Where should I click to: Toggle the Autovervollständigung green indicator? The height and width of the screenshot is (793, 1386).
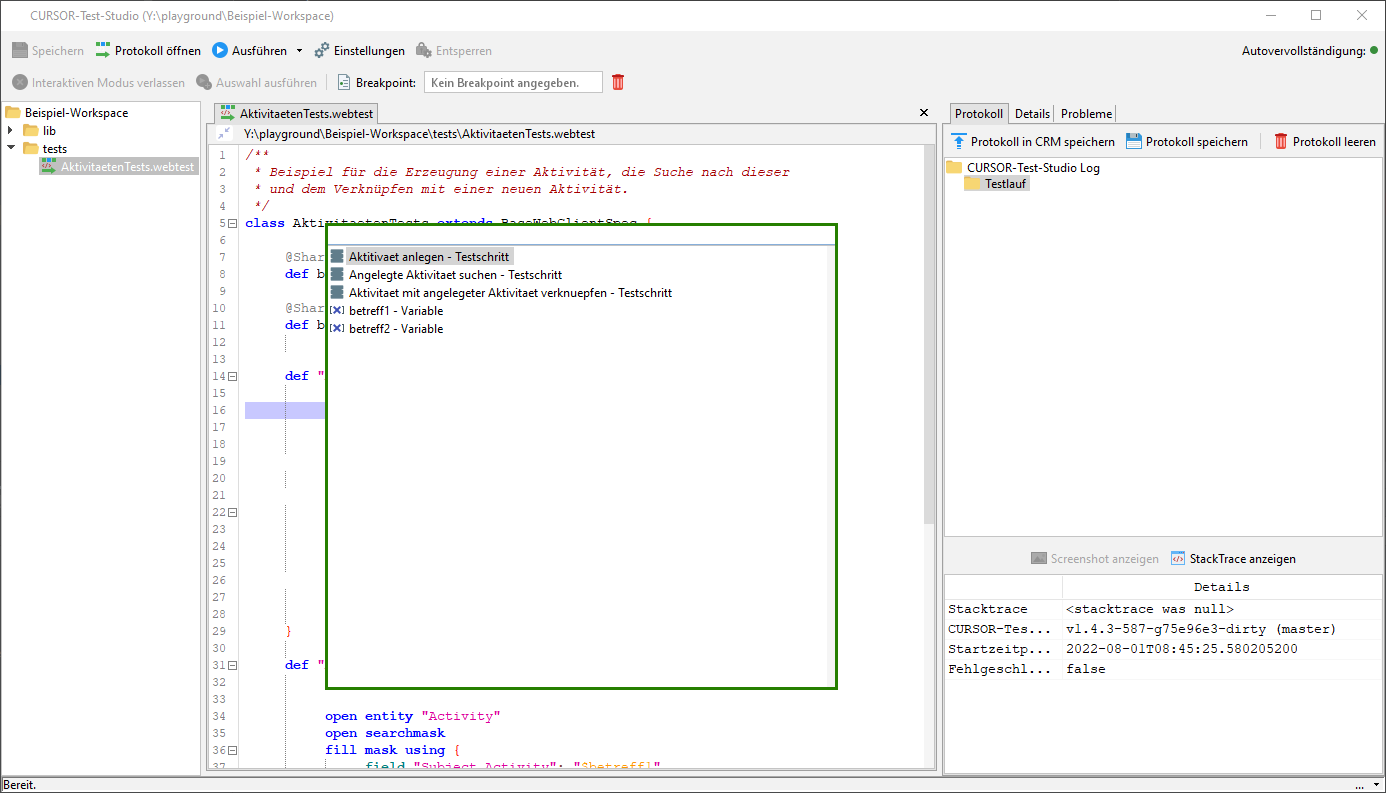click(1374, 51)
